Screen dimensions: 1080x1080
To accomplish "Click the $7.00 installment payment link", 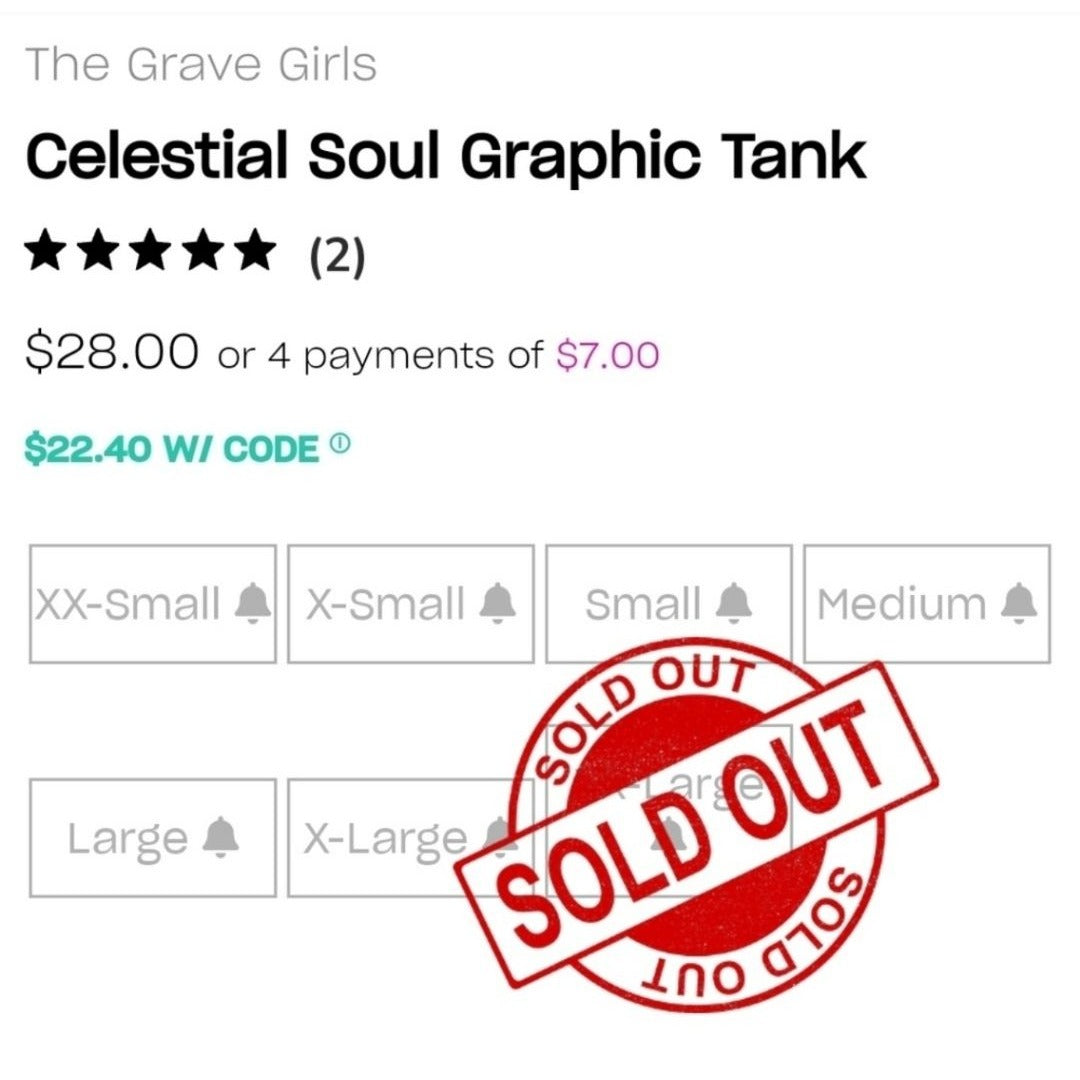I will click(608, 355).
